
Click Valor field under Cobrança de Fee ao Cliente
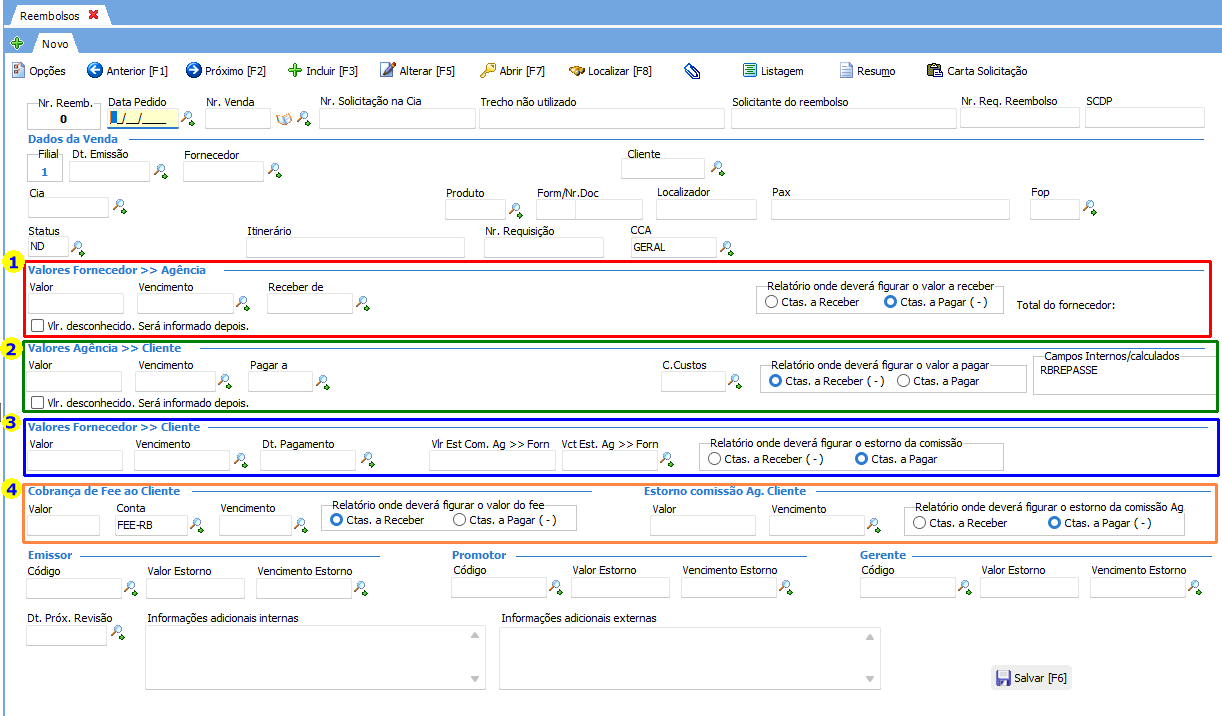click(64, 525)
